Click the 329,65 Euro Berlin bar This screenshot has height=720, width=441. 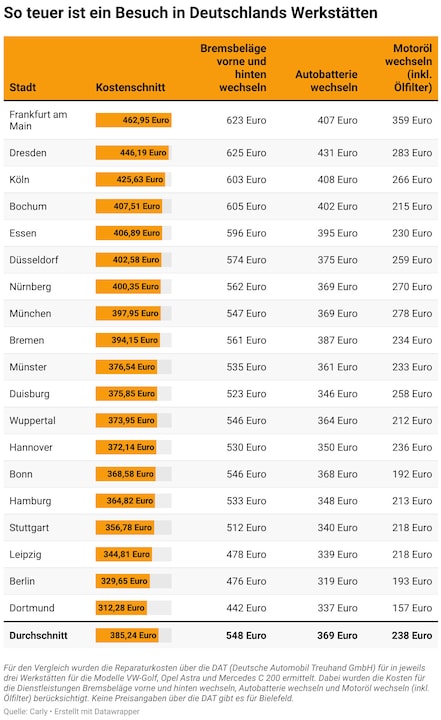point(123,581)
